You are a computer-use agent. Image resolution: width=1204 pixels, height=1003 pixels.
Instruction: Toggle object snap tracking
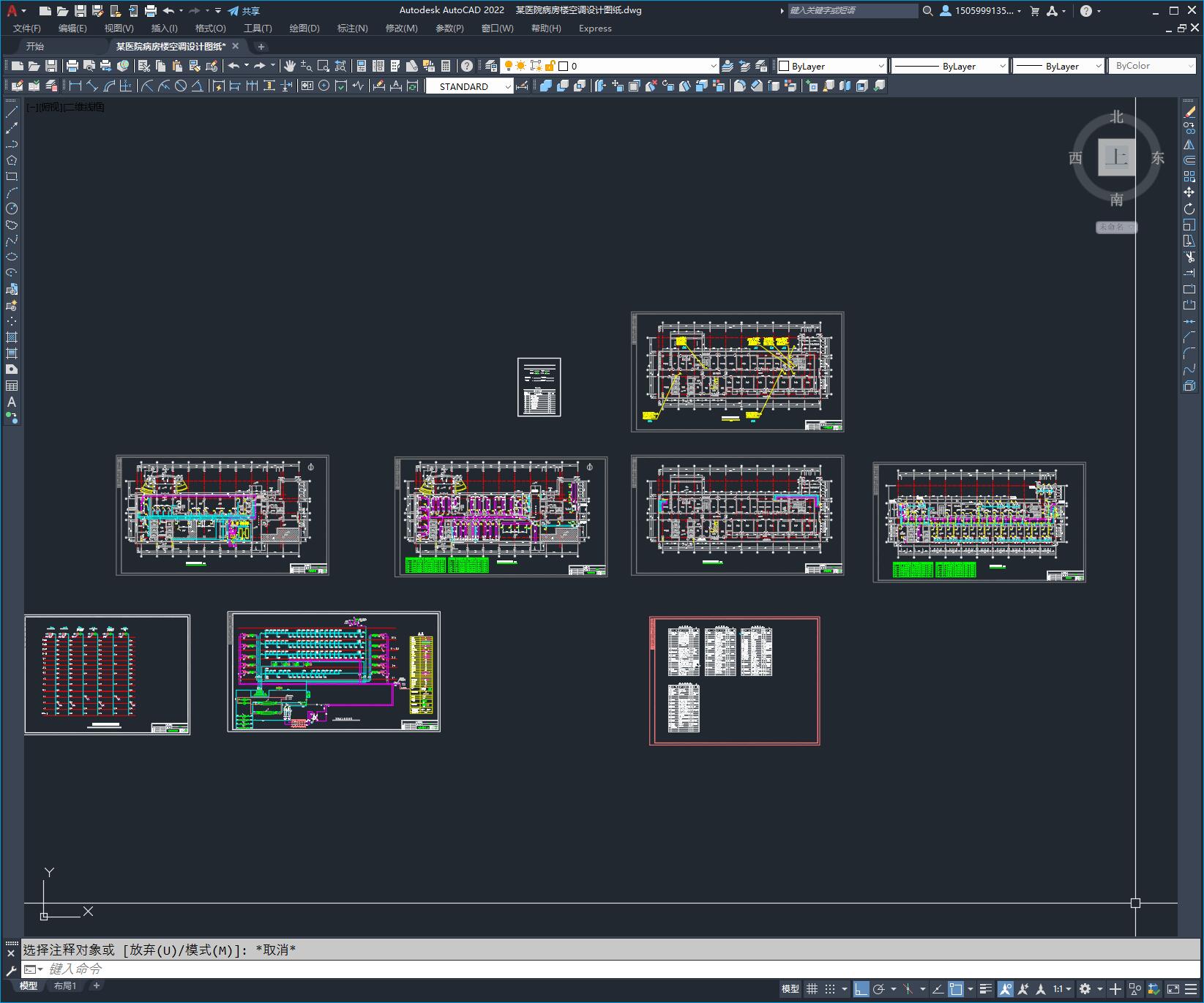[938, 989]
